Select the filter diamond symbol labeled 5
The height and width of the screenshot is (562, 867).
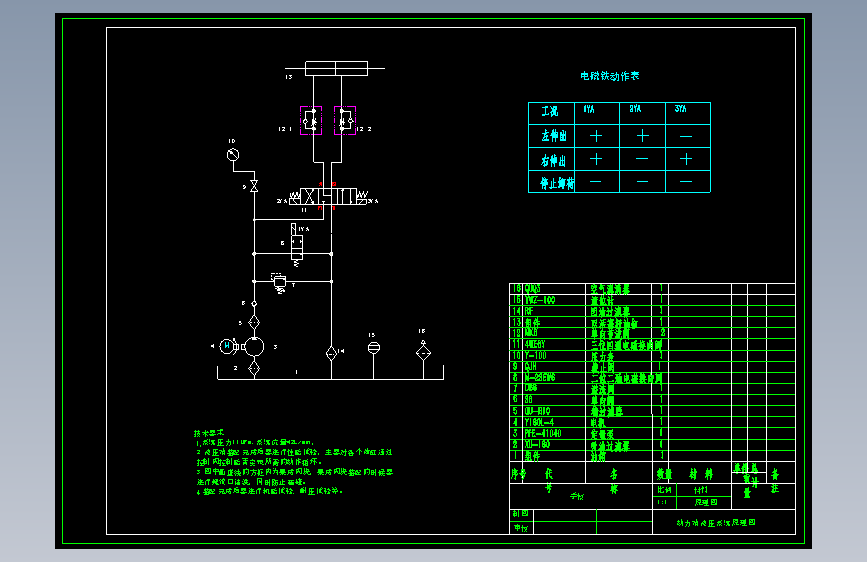pyautogui.click(x=254, y=322)
